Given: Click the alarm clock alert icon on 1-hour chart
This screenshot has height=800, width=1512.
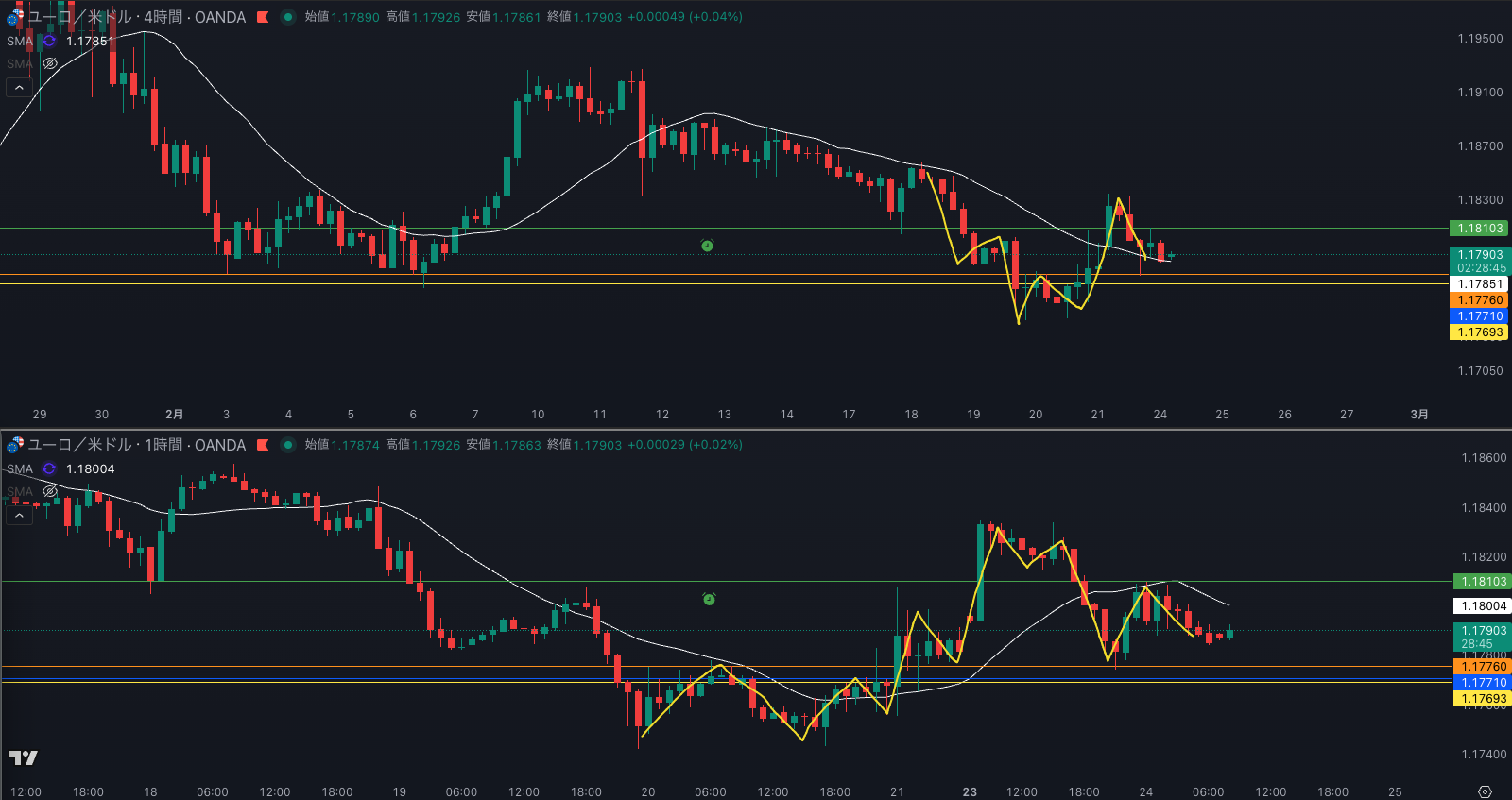Looking at the screenshot, I should pos(709,599).
